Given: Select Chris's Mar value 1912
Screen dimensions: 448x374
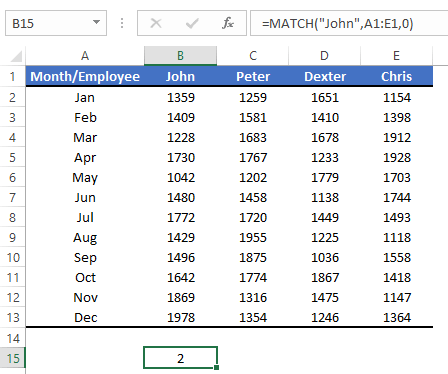Looking at the screenshot, I should (x=396, y=137).
